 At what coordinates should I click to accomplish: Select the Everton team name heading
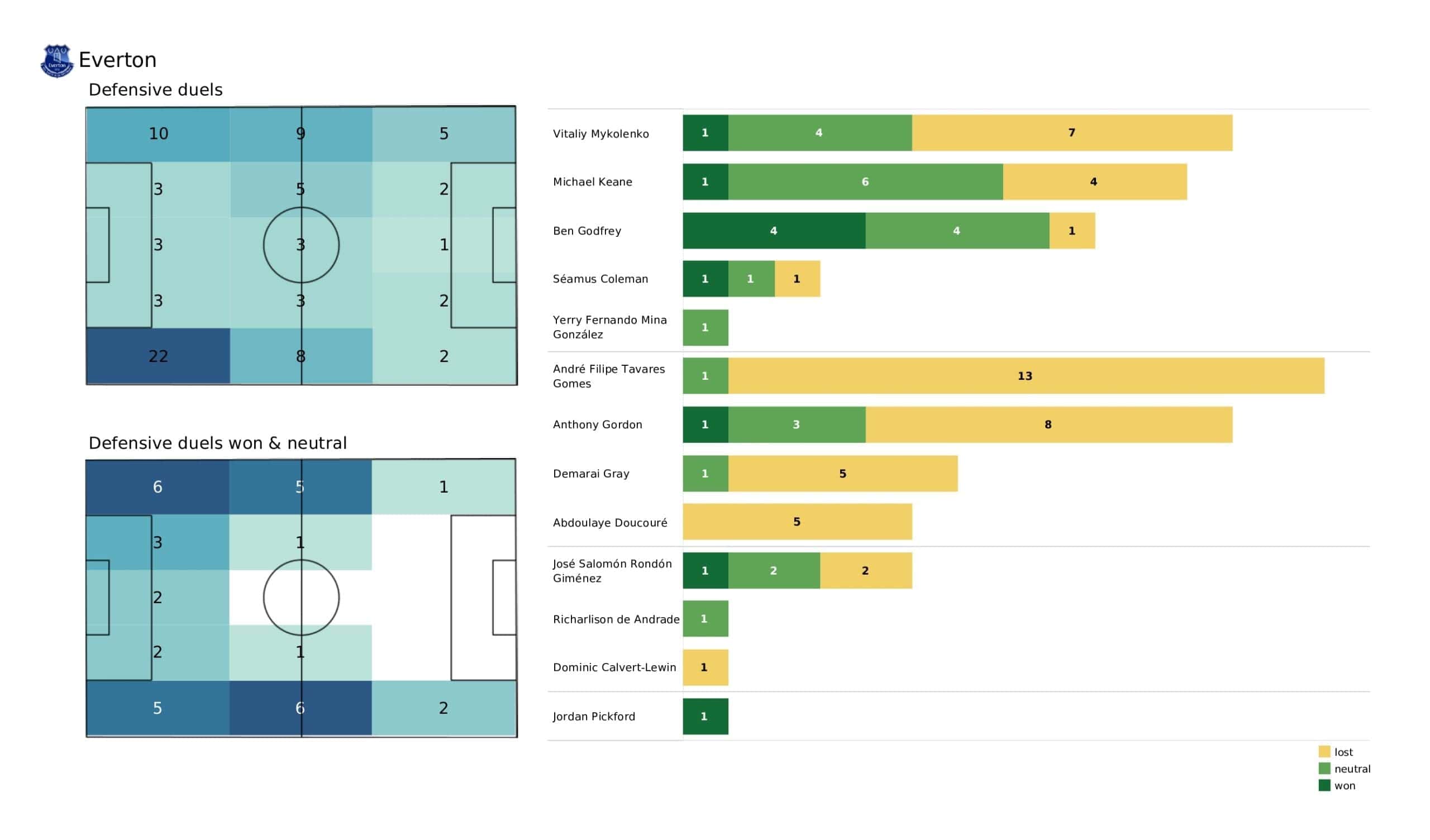[117, 60]
